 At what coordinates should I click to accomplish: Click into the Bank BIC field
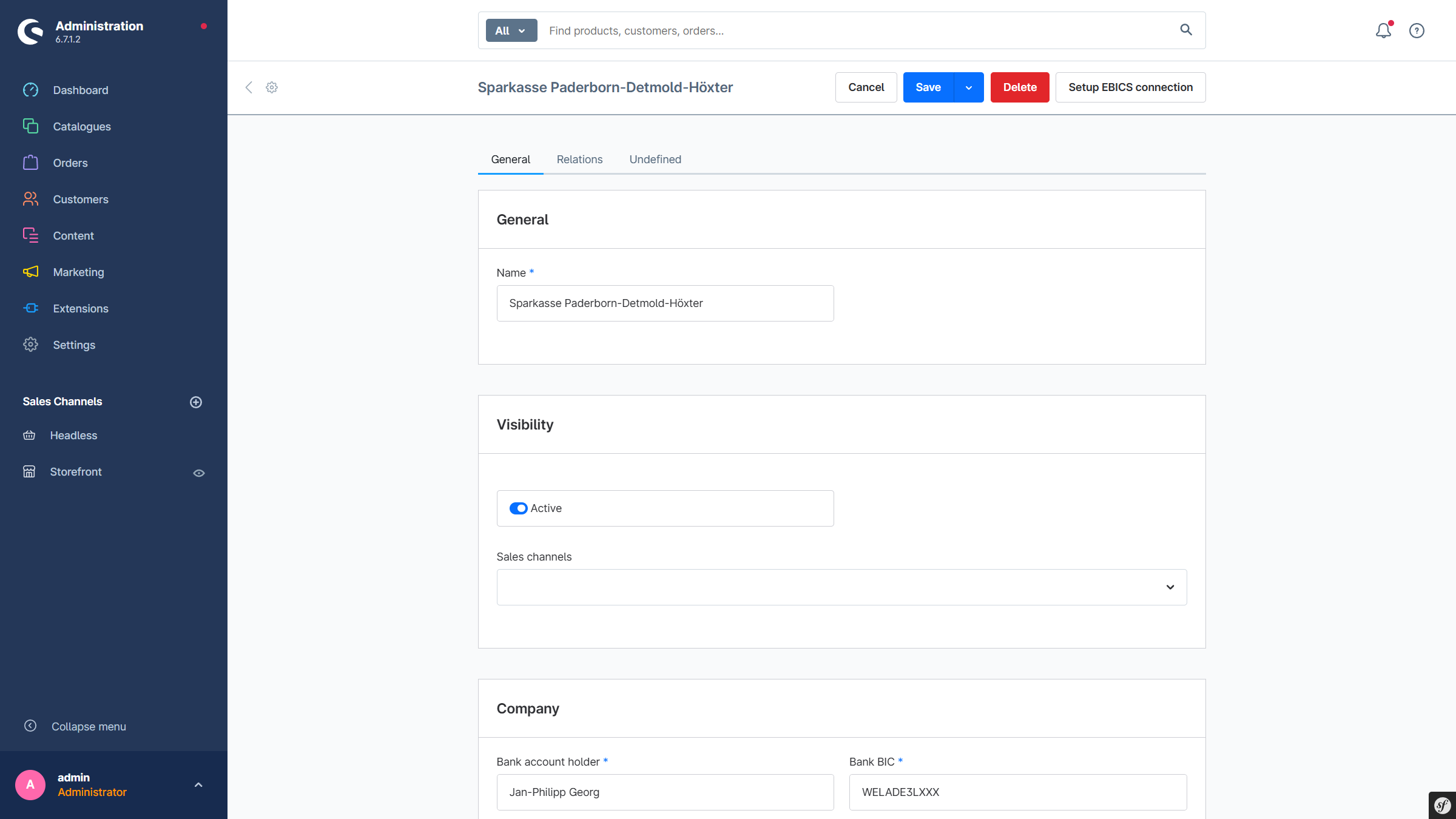1017,792
